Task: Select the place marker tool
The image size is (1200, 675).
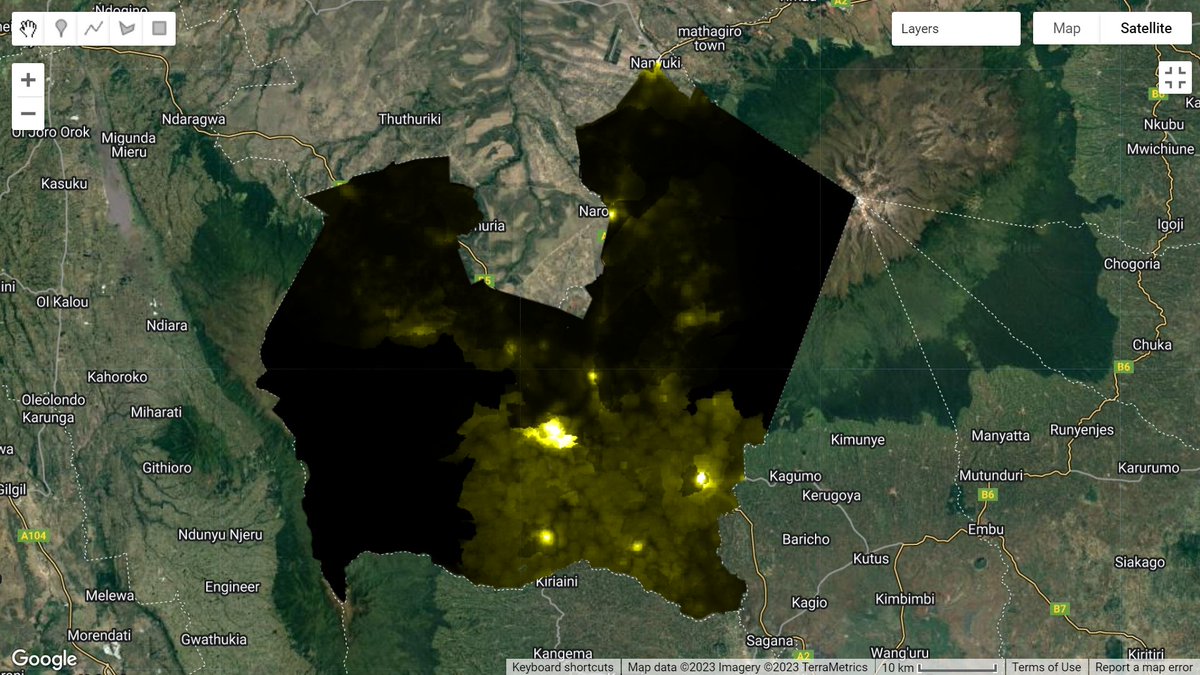Action: click(x=60, y=28)
